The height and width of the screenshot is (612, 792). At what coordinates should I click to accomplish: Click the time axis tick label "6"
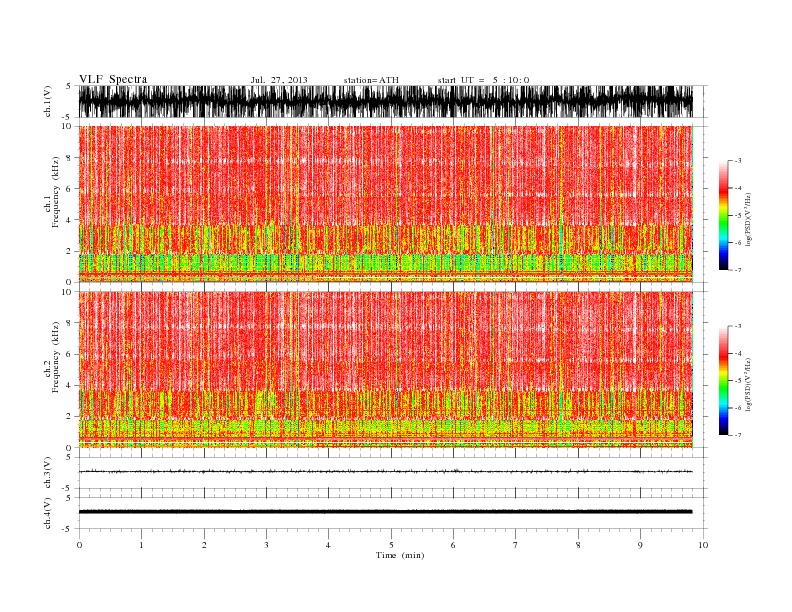453,545
